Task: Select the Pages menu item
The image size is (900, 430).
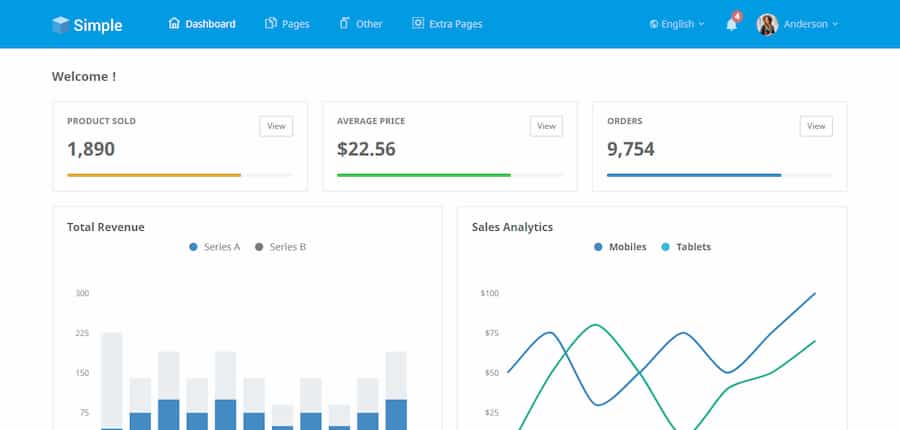Action: pos(295,23)
